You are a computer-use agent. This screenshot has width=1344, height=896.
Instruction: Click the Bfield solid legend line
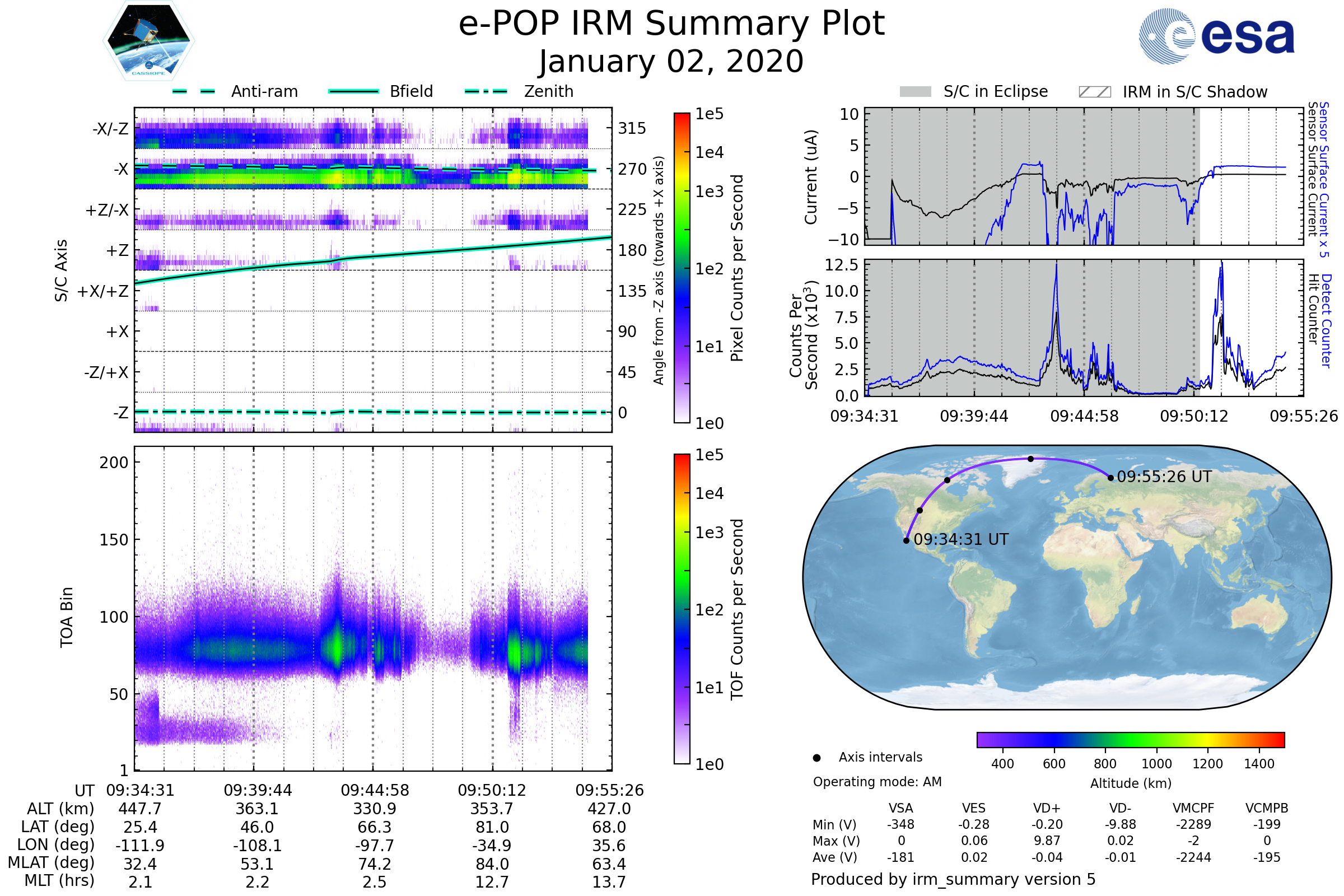tap(353, 91)
